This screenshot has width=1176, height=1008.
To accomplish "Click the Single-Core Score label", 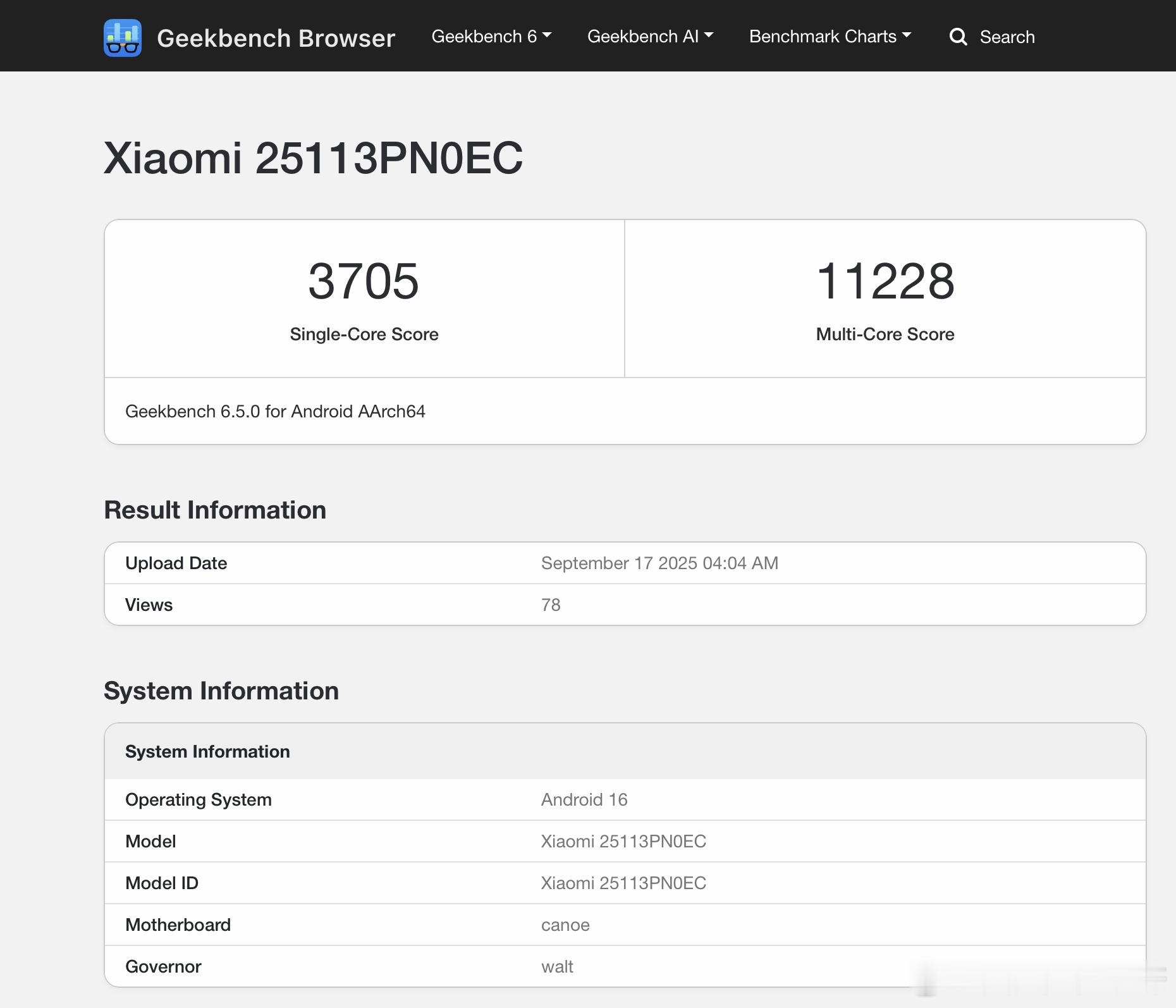I will 364,334.
